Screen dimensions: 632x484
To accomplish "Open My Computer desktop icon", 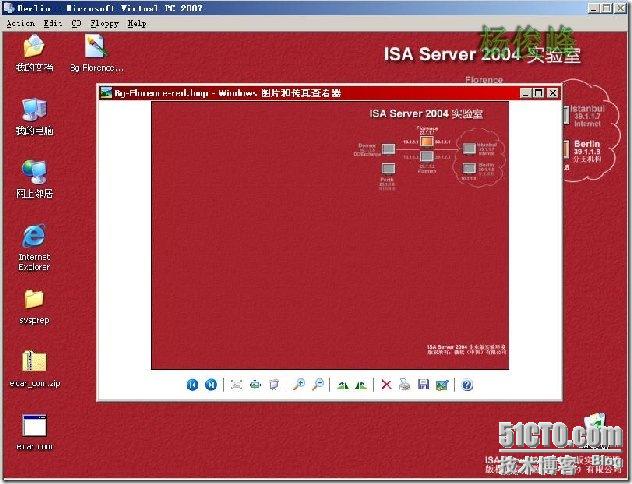I will (34, 116).
